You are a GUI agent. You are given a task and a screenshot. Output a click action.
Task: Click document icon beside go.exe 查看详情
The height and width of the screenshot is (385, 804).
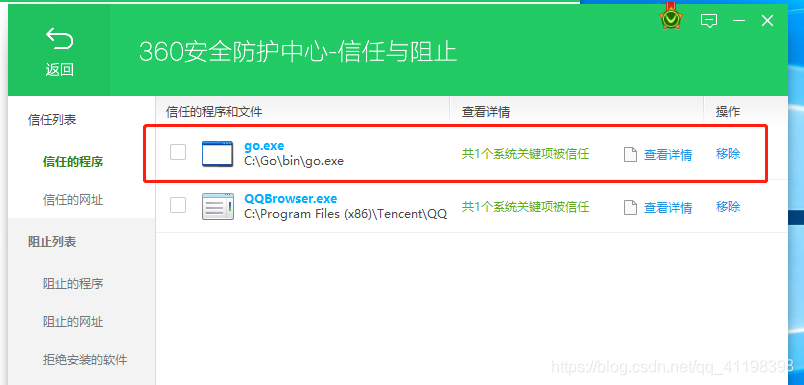(x=630, y=154)
